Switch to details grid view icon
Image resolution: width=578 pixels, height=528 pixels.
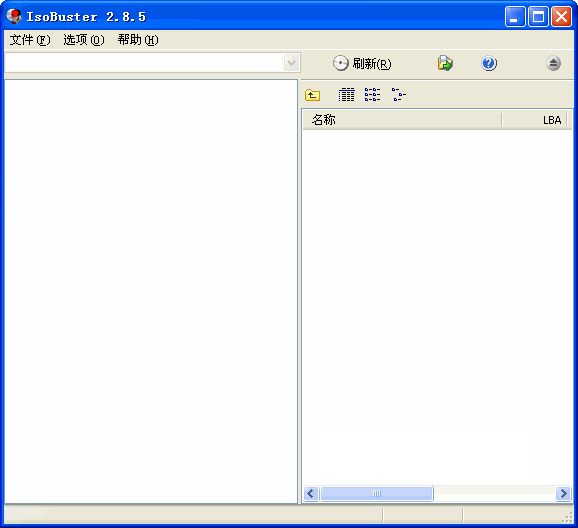tap(347, 95)
